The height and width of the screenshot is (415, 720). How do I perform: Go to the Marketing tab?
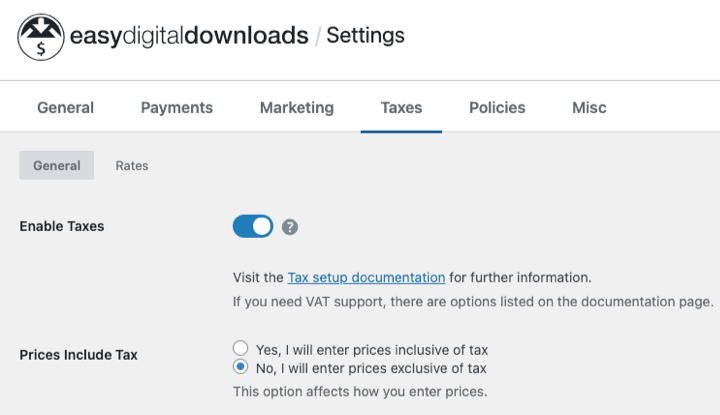296,108
